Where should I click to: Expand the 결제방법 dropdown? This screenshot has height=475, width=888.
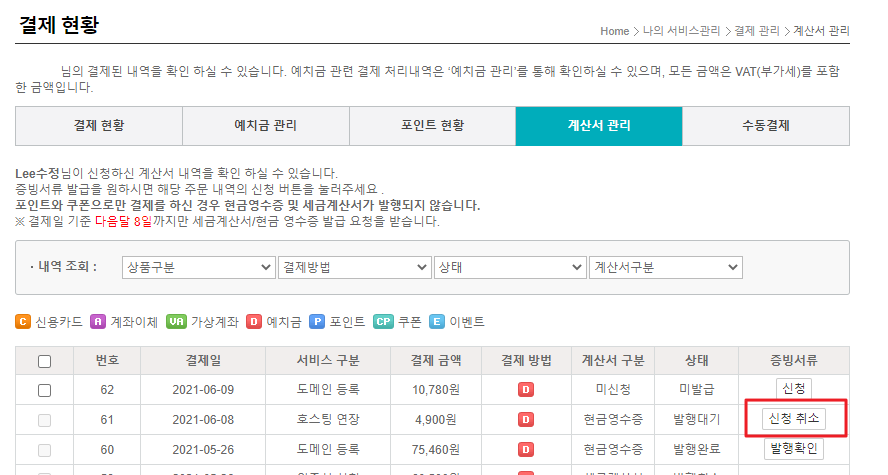(x=354, y=267)
